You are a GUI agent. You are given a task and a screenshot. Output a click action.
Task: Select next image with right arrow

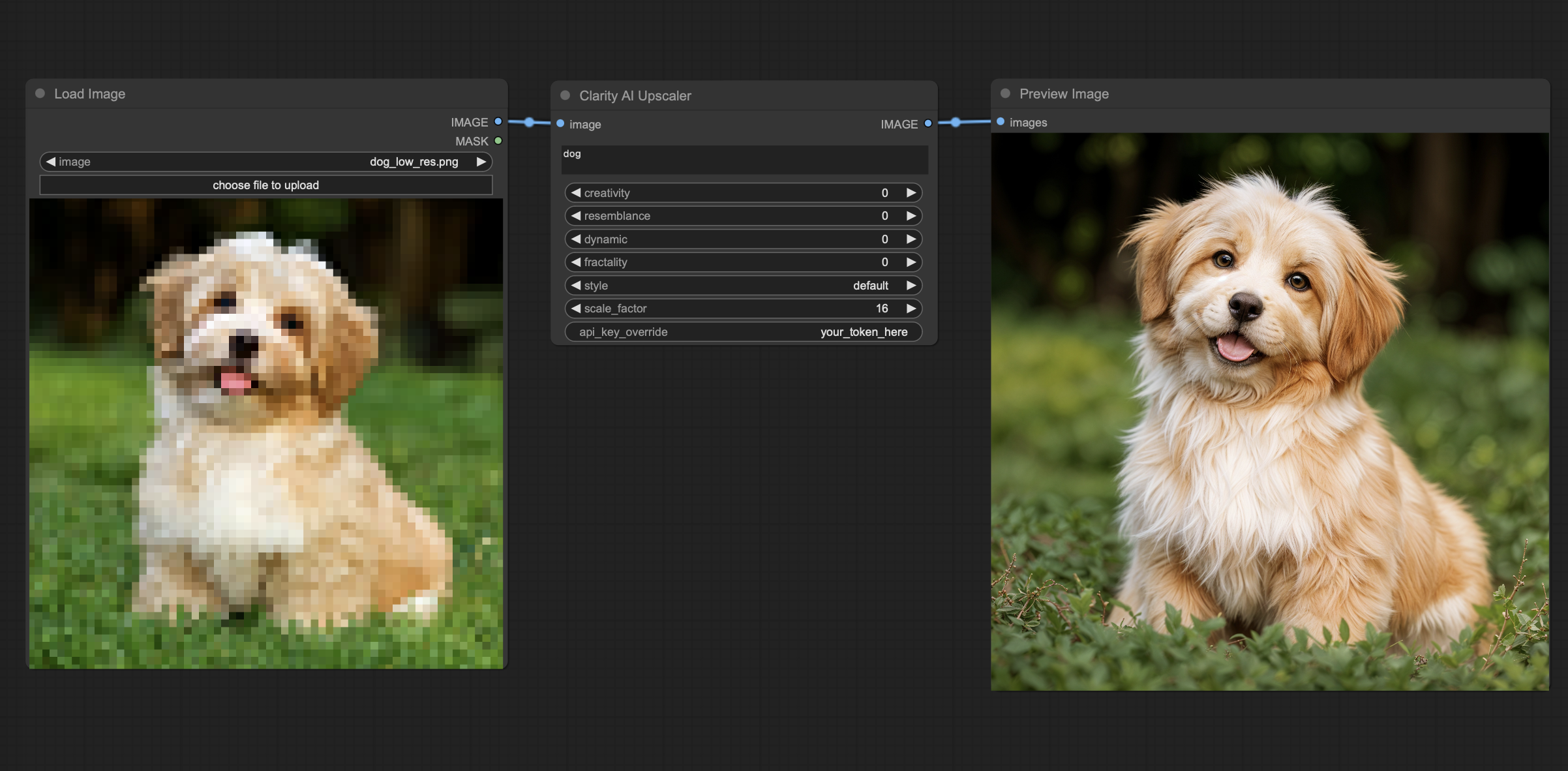point(481,162)
